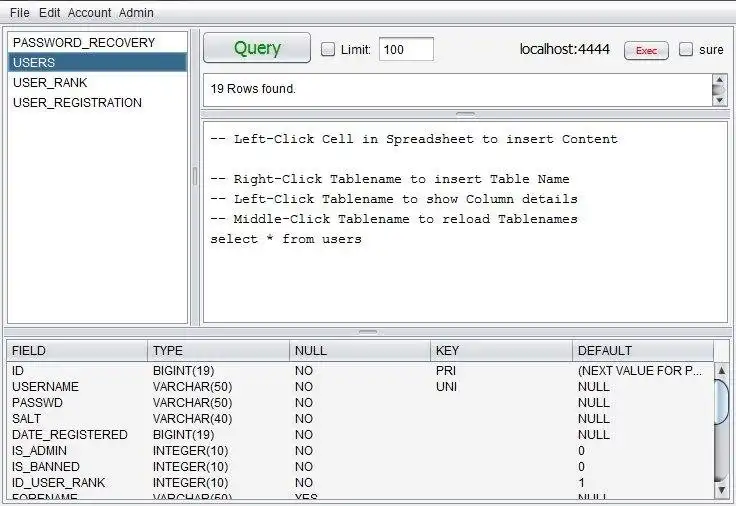Viewport: 736px width, 506px height.
Task: Click the USERNAME field cell
Action: point(77,387)
